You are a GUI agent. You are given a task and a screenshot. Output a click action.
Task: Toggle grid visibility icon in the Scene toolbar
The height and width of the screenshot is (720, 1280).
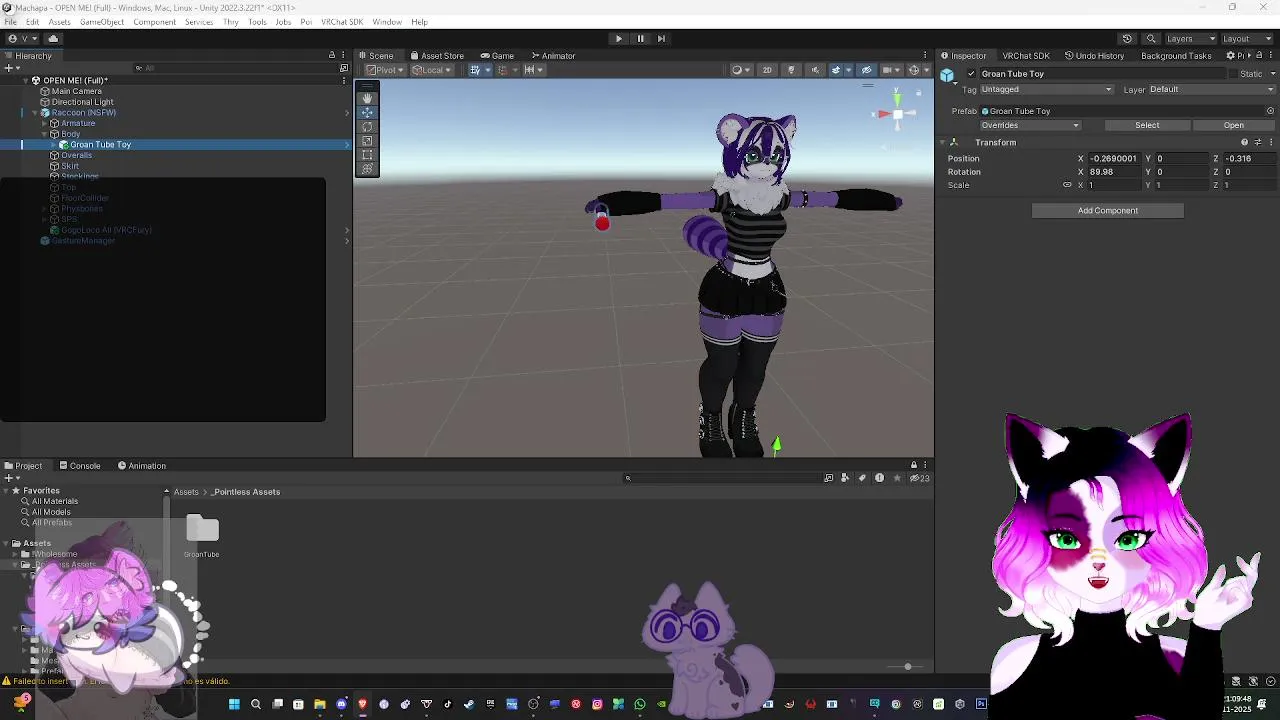(x=477, y=70)
